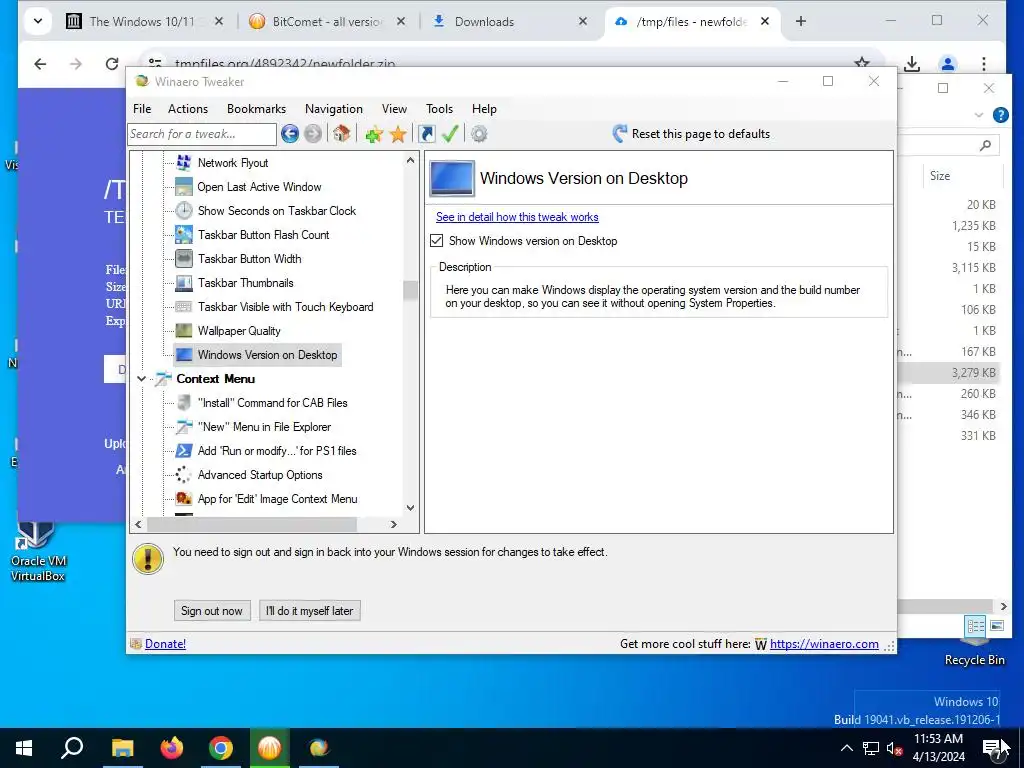1024x768 pixels.
Task: Open the Bookmarks menu
Action: (256, 109)
